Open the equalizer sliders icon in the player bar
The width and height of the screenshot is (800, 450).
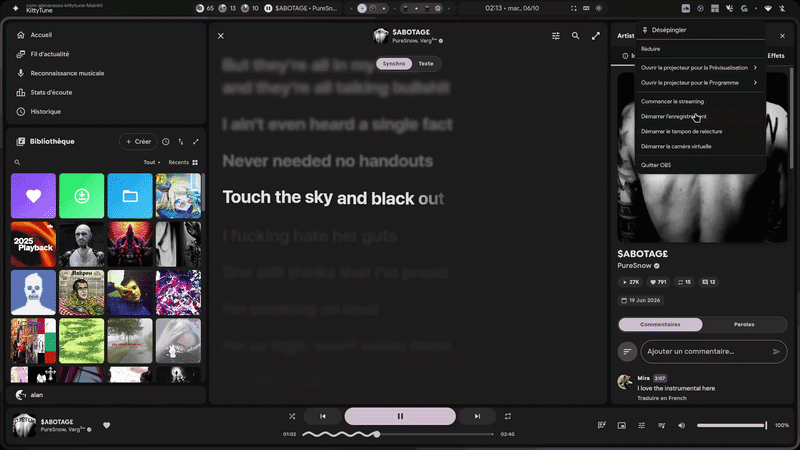click(x=641, y=425)
